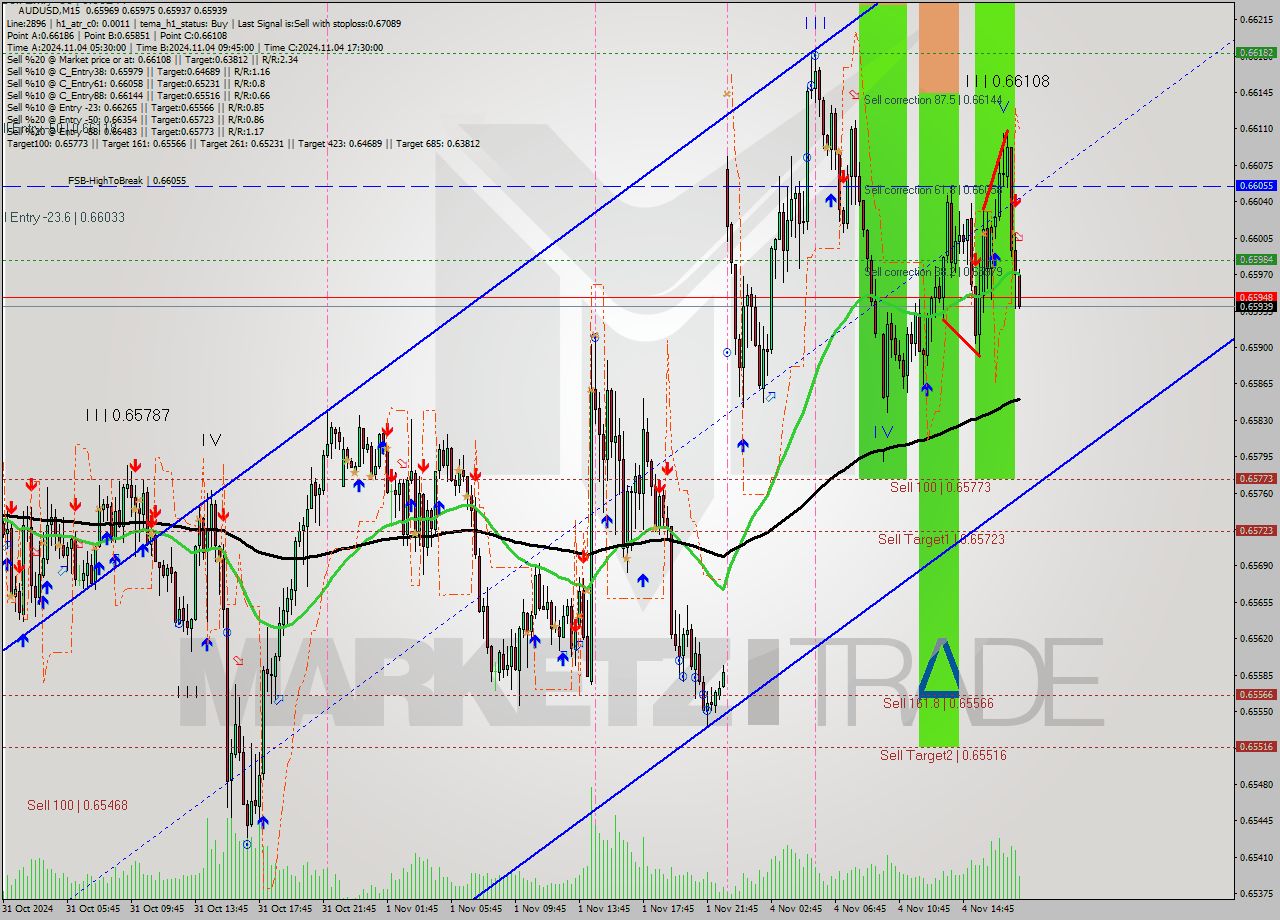Select the blue 0.66055 price tag
1280x920 pixels.
click(1256, 186)
